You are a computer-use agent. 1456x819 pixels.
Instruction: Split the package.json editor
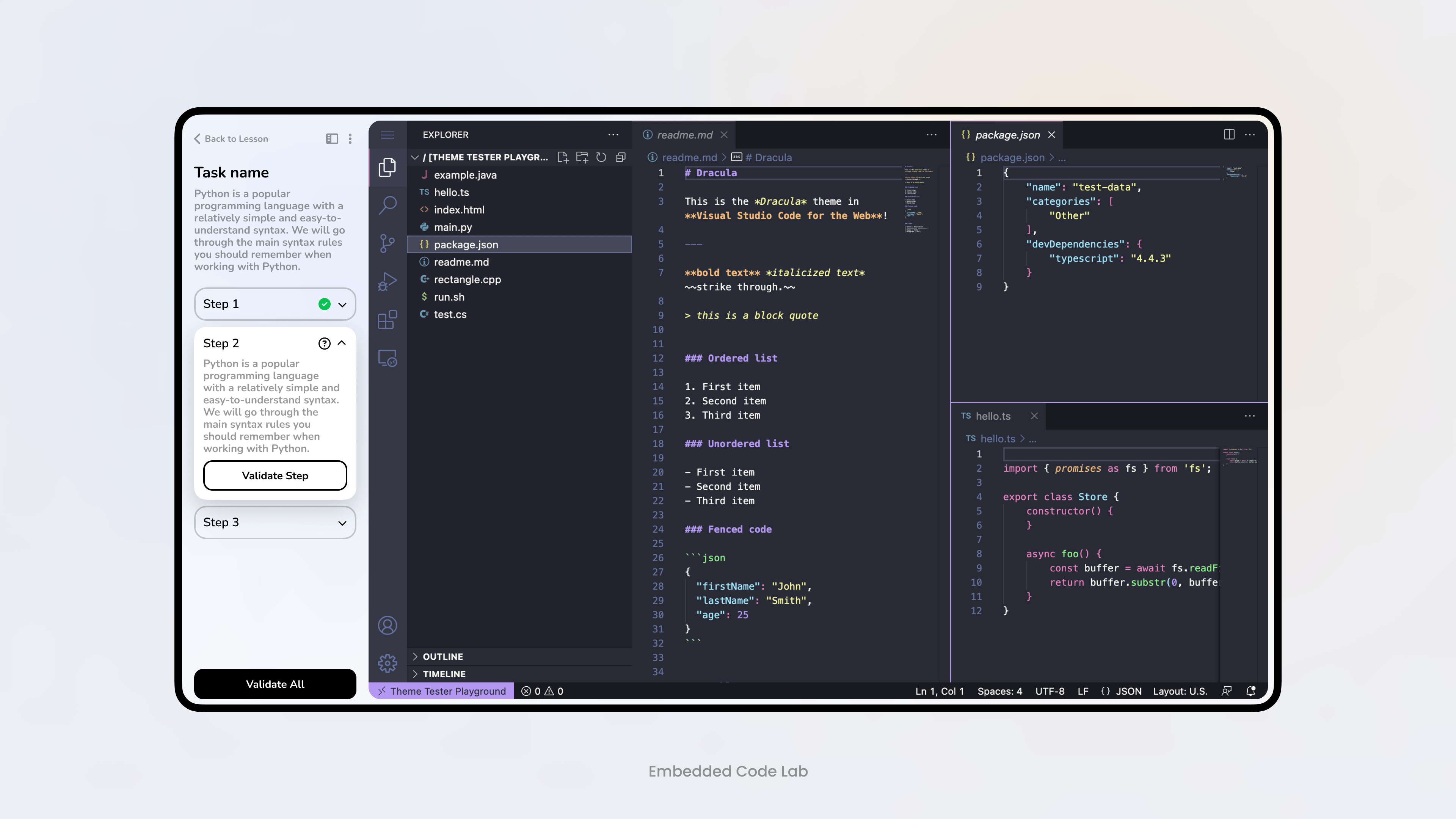pos(1229,135)
